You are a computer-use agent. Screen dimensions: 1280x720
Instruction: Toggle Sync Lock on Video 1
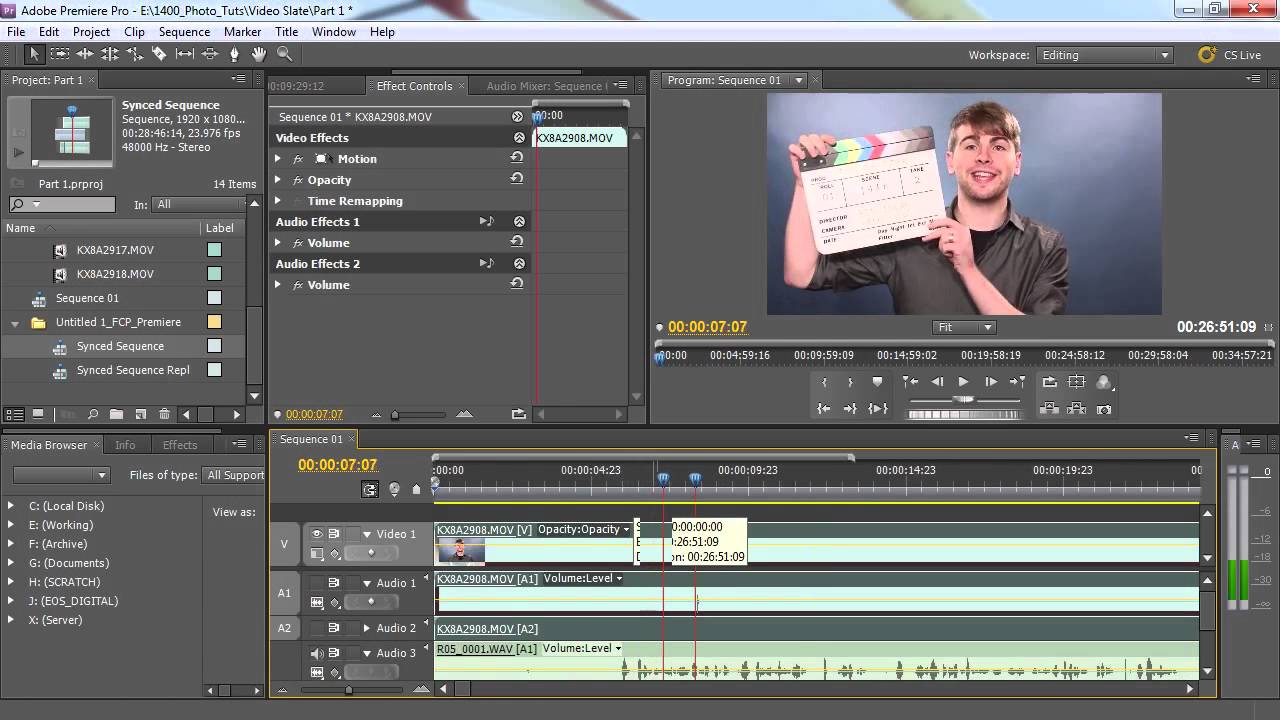[334, 534]
